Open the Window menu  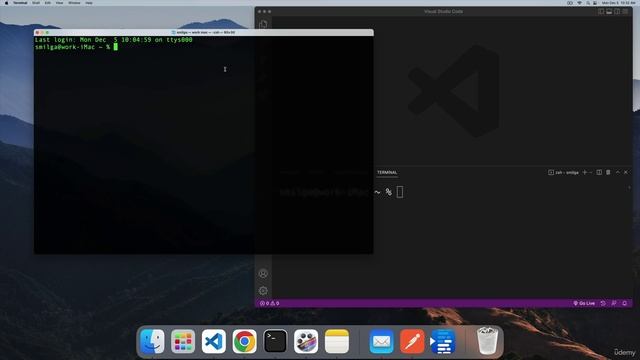[x=74, y=3]
